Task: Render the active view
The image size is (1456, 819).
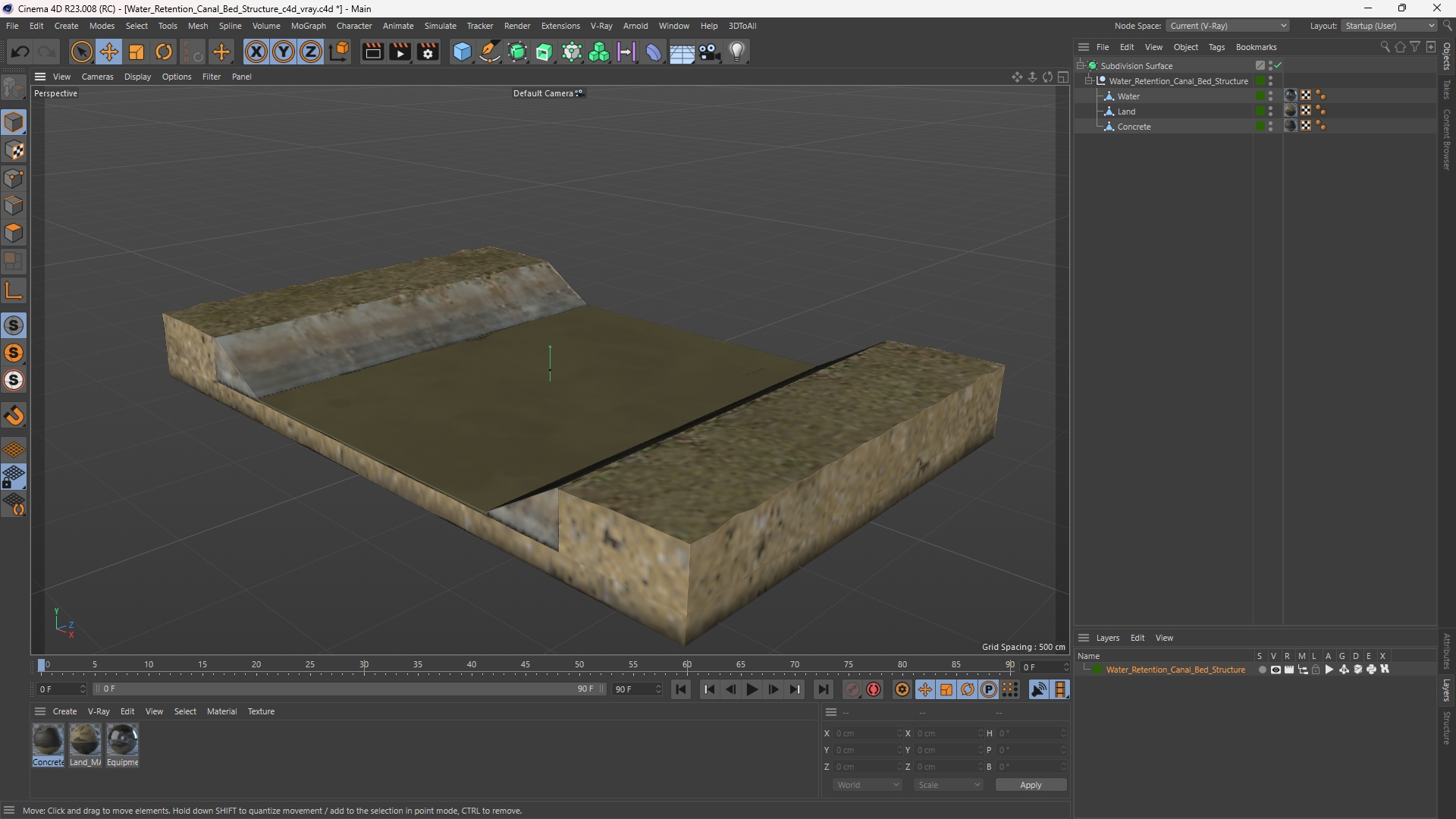Action: pos(372,52)
